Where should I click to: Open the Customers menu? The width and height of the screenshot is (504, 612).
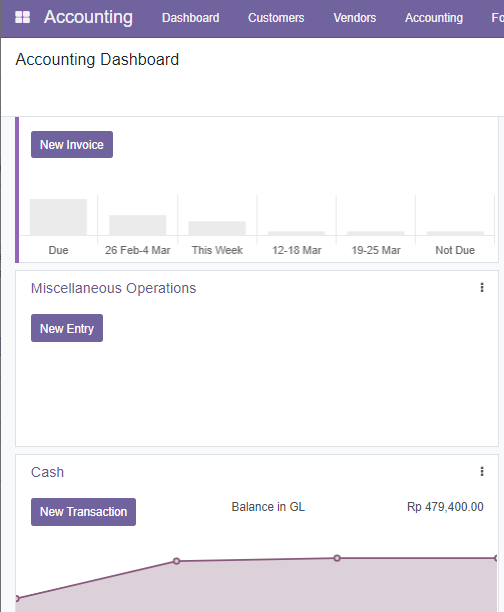coord(276,18)
